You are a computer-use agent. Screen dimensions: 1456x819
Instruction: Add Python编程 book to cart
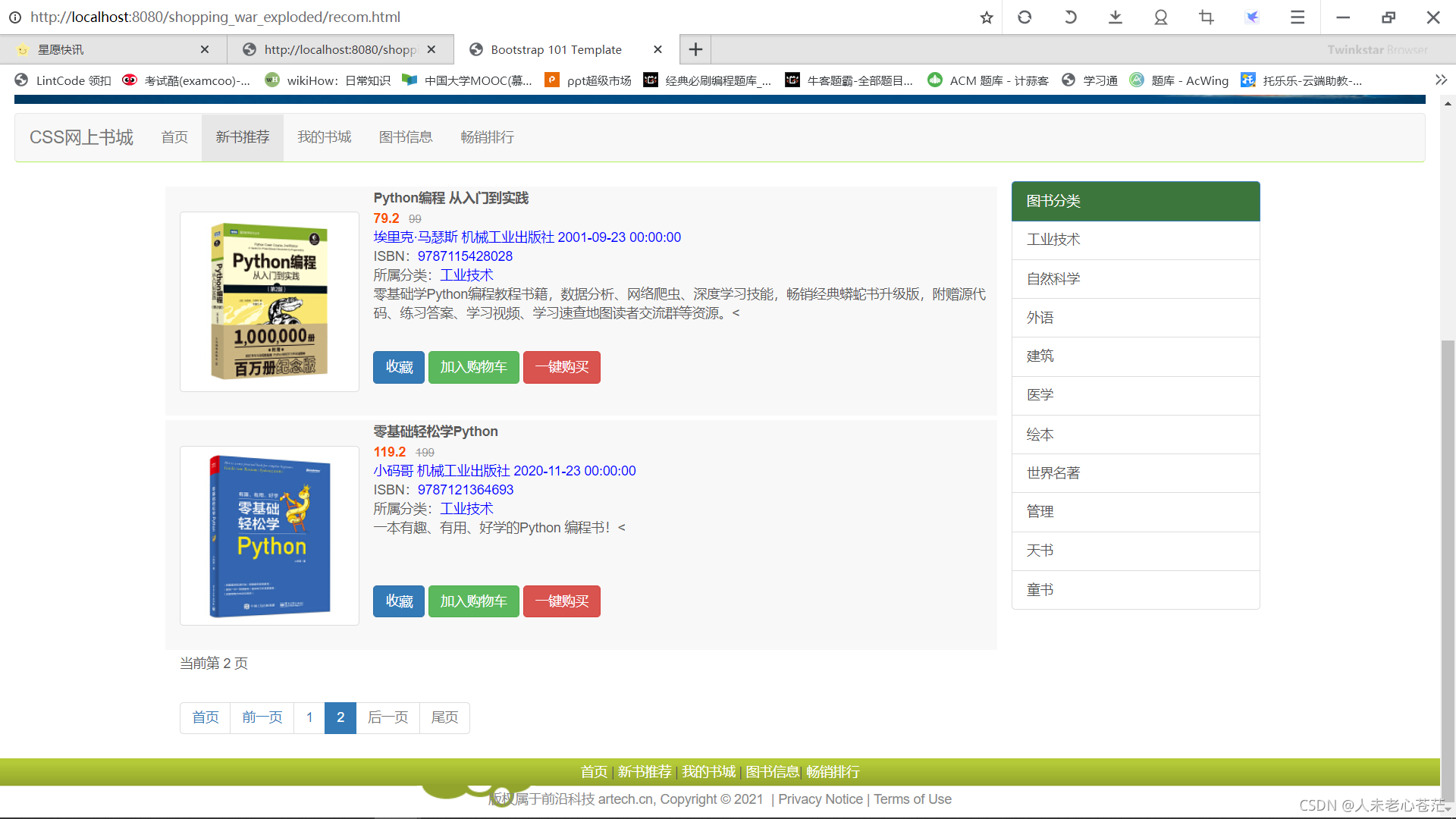tap(473, 368)
